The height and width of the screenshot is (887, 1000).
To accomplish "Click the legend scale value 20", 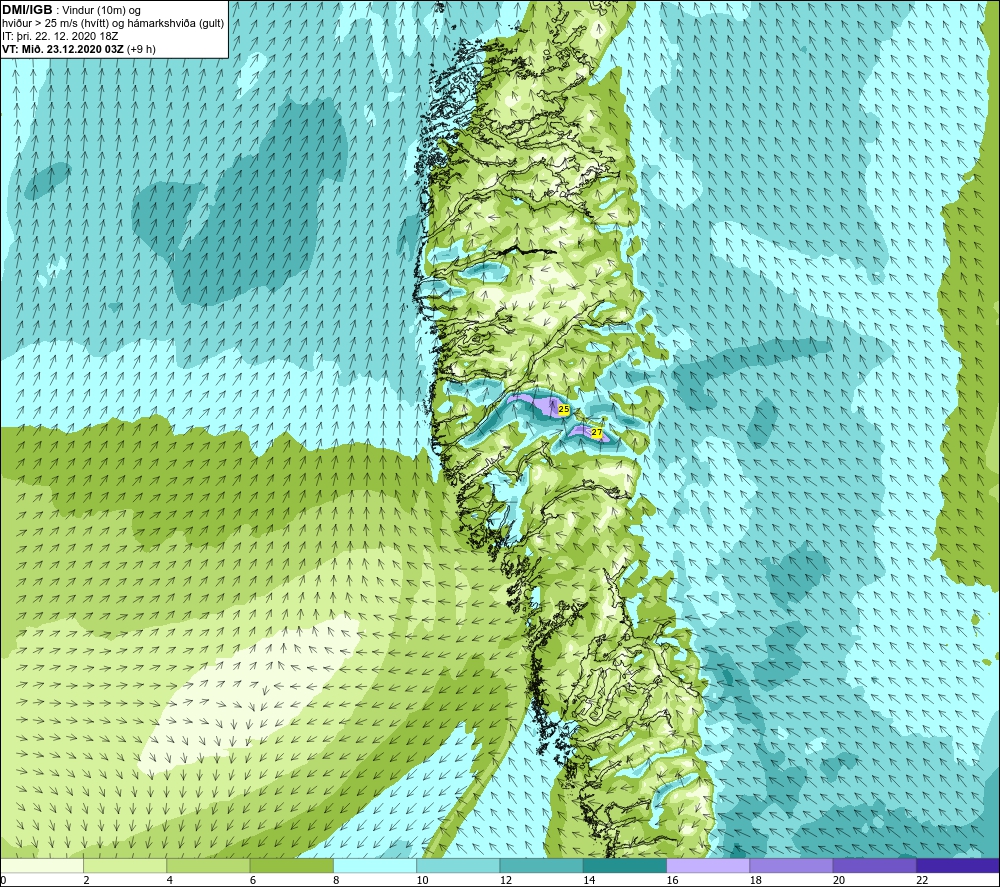I will [x=839, y=880].
